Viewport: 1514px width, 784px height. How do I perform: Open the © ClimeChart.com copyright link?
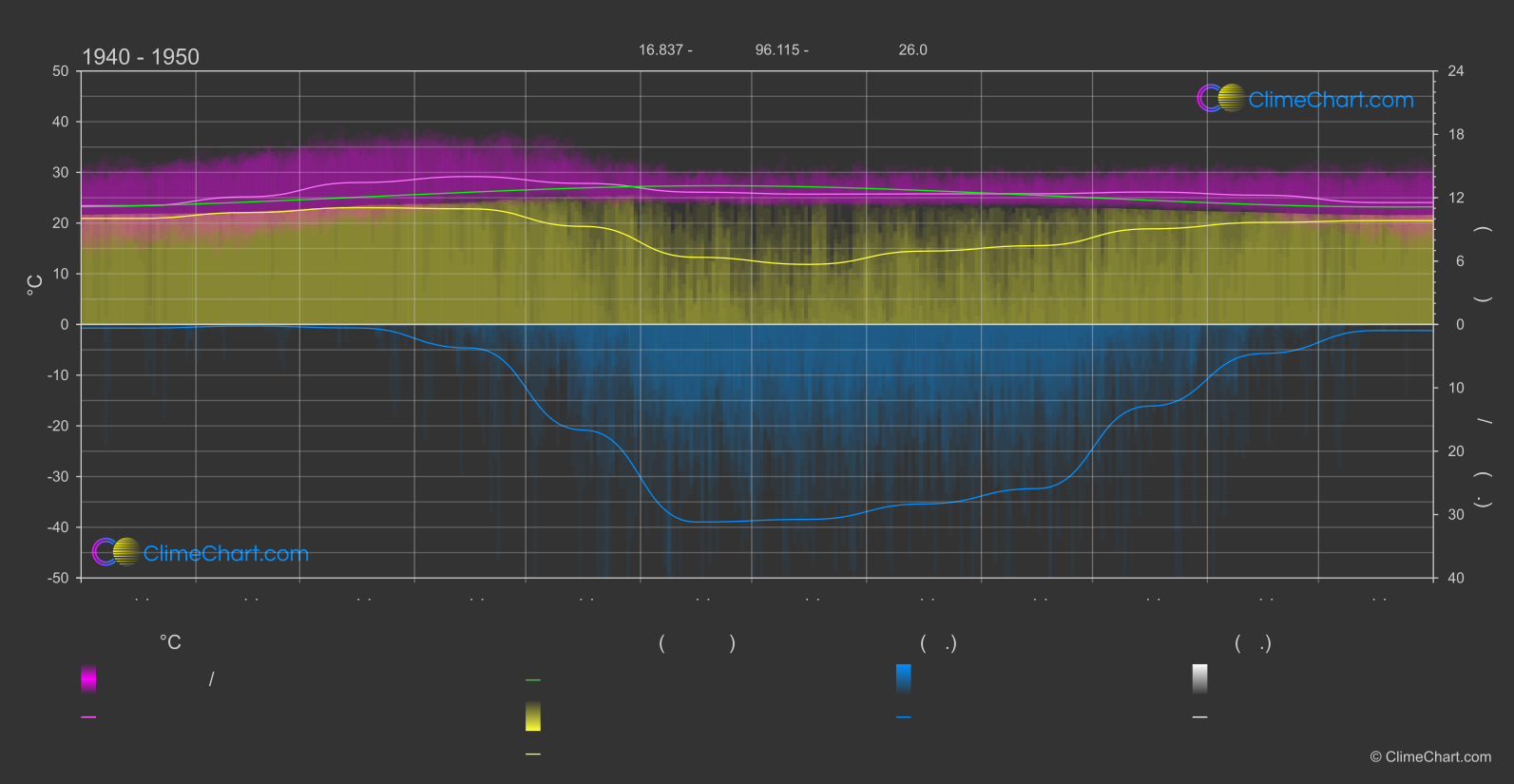(1430, 756)
